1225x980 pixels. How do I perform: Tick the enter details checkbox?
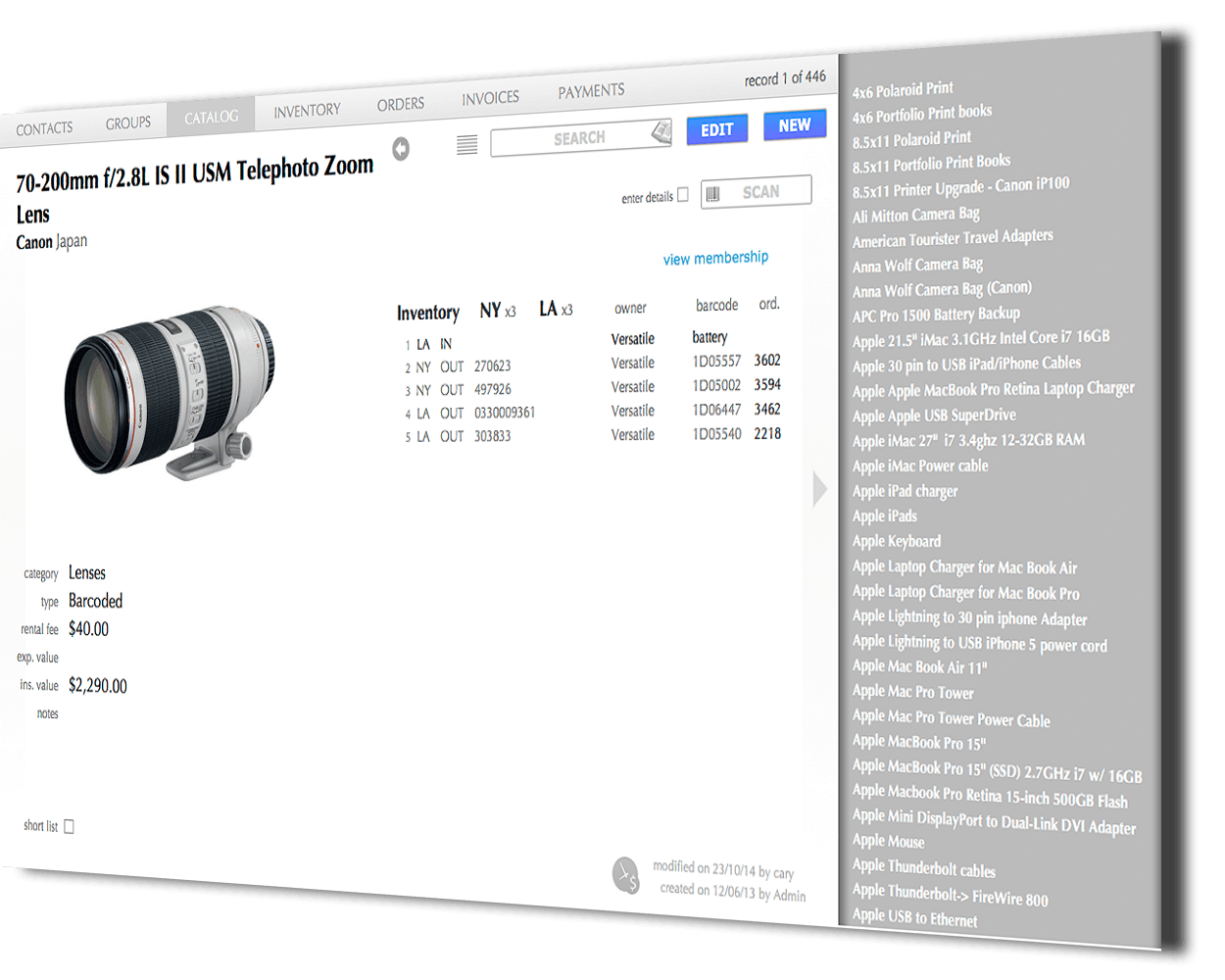683,195
